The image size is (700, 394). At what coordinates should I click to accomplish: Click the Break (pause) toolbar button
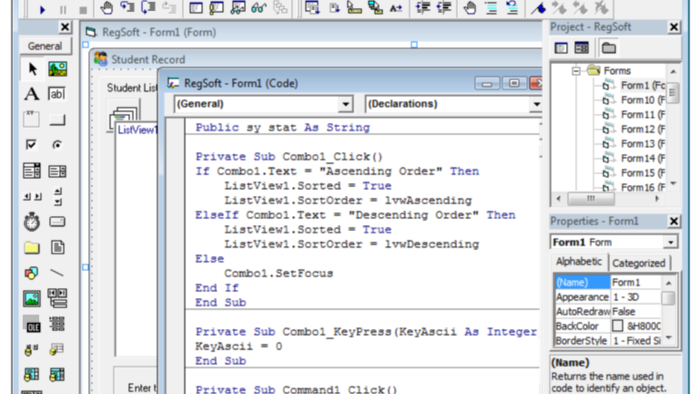click(62, 9)
